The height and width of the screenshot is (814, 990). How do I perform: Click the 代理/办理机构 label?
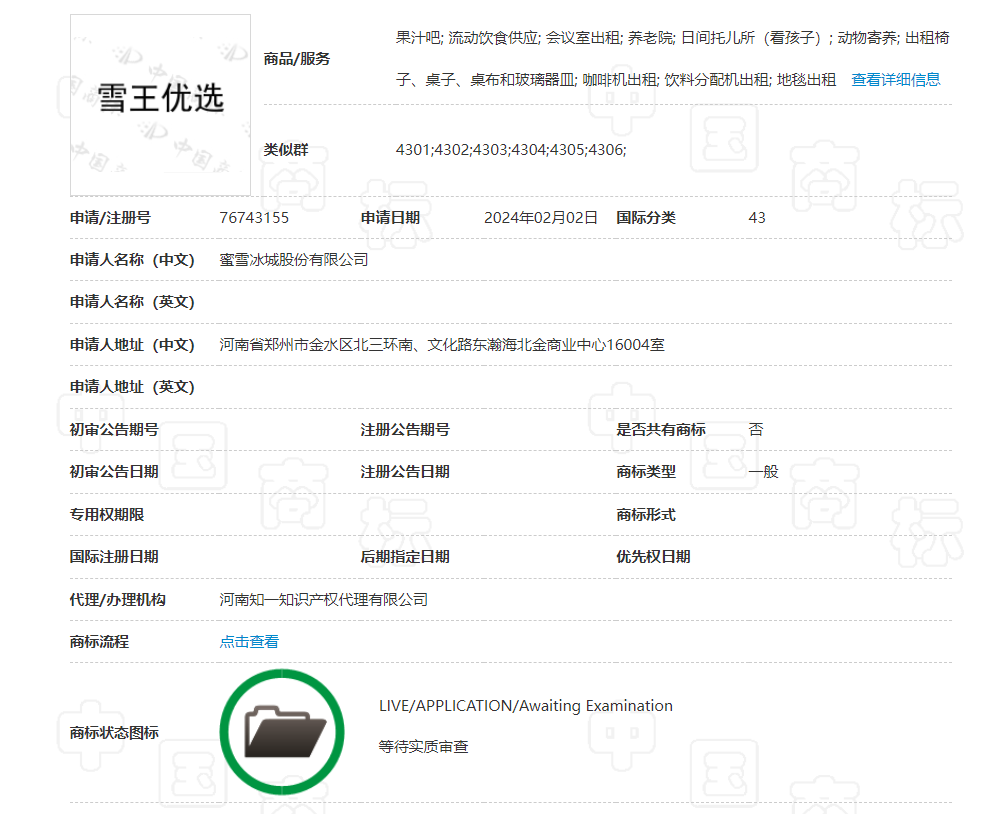[118, 599]
